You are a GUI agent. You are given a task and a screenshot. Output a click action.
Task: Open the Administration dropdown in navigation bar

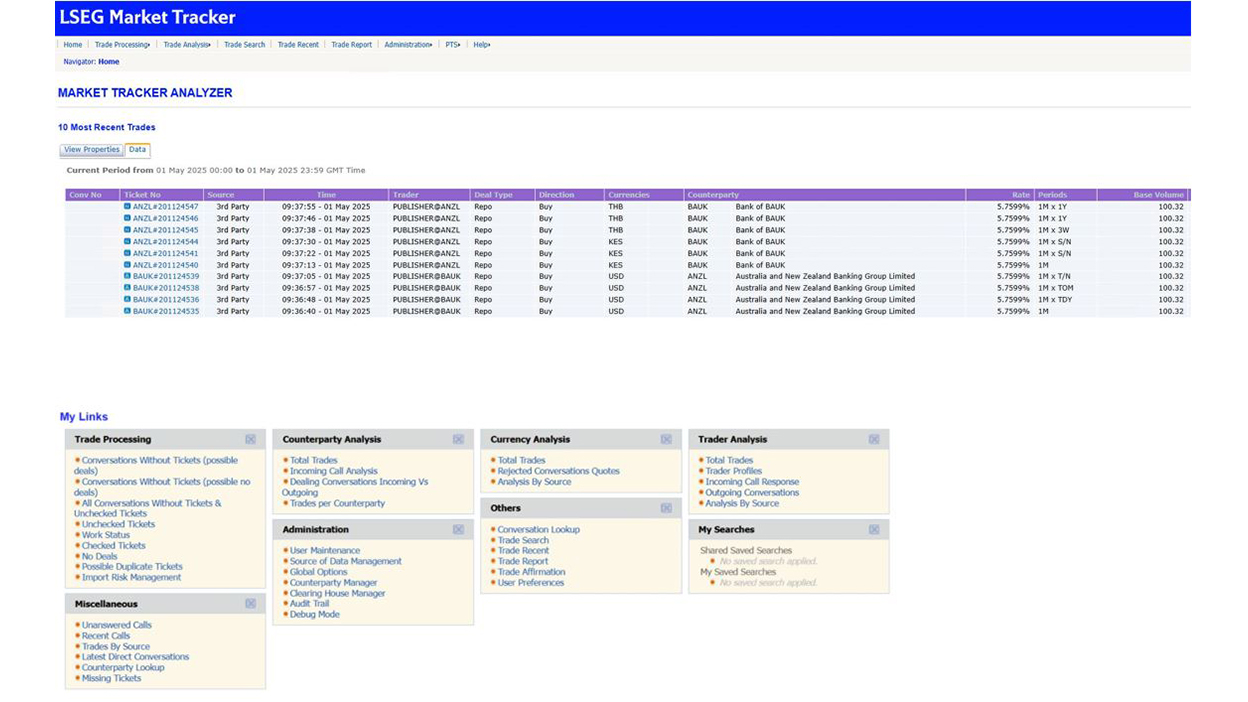(408, 45)
